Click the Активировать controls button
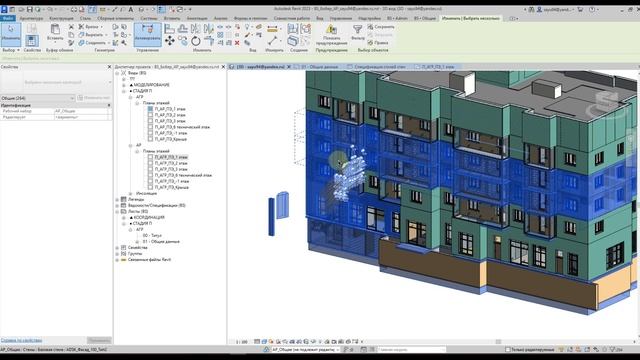 tap(148, 34)
